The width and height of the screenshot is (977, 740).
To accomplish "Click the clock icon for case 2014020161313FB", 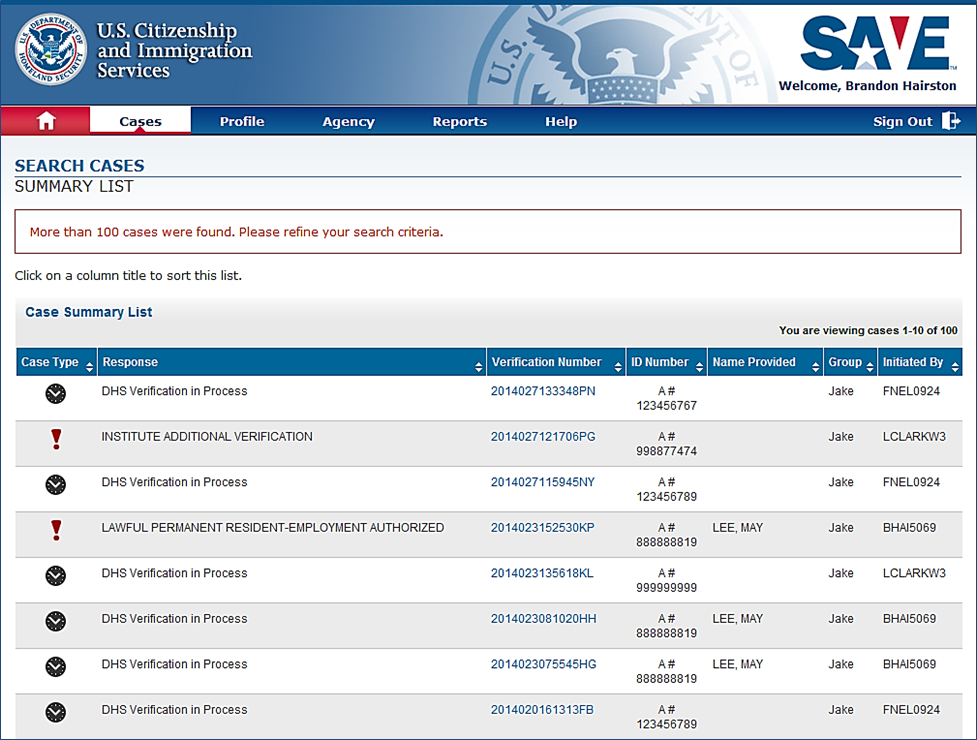I will point(55,711).
